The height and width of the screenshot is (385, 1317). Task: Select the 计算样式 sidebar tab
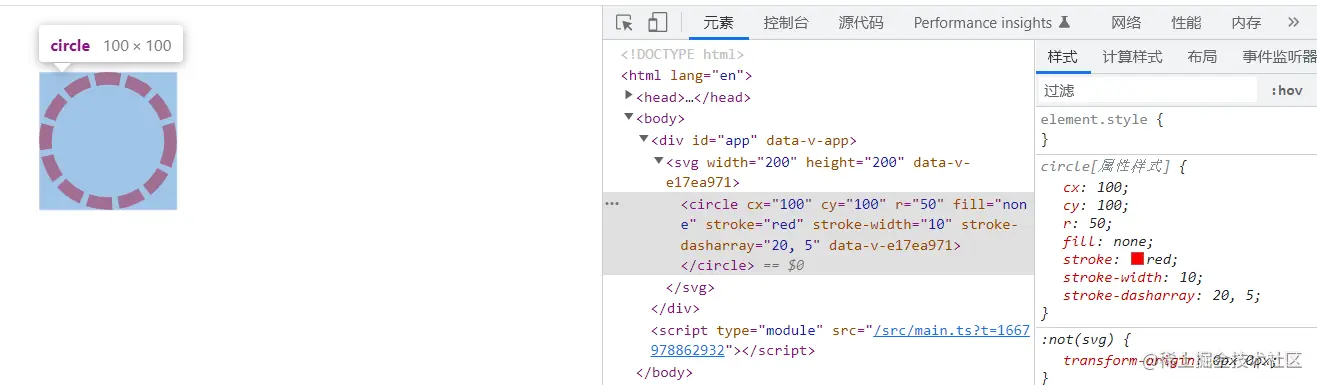click(x=1132, y=57)
